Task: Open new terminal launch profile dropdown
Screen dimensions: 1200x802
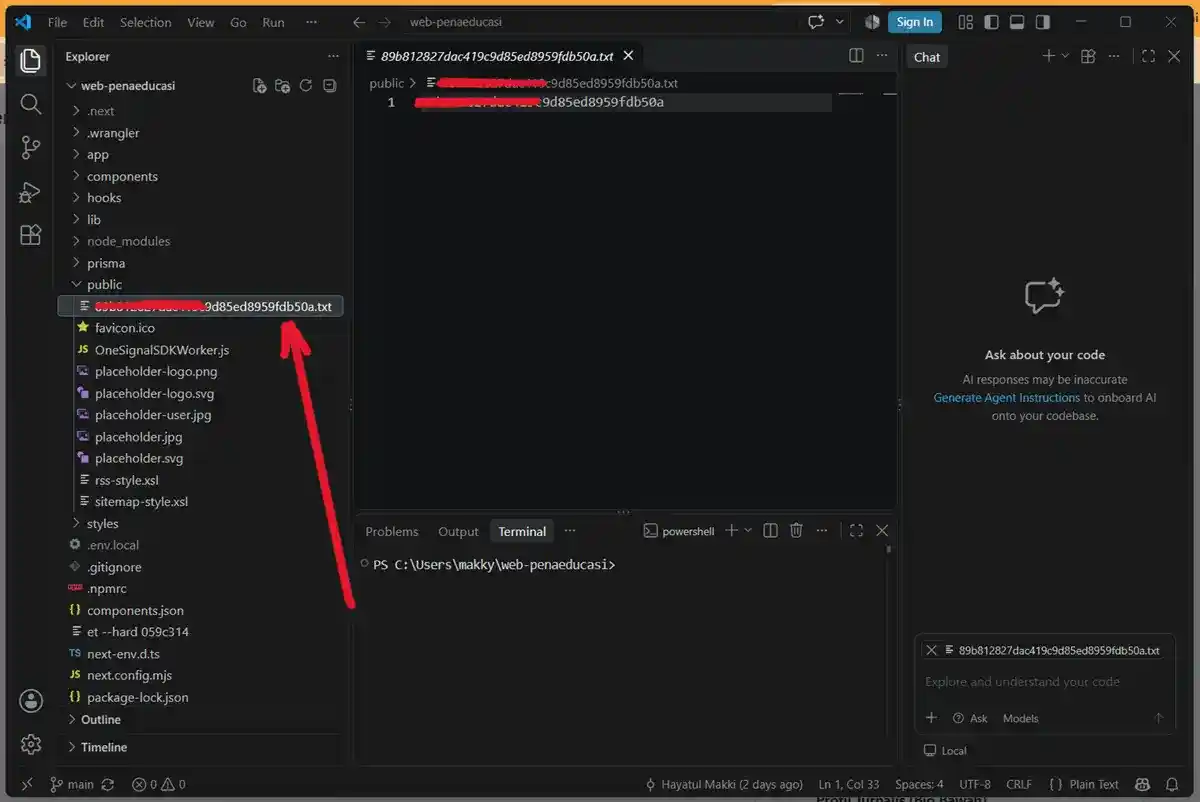Action: pyautogui.click(x=748, y=531)
